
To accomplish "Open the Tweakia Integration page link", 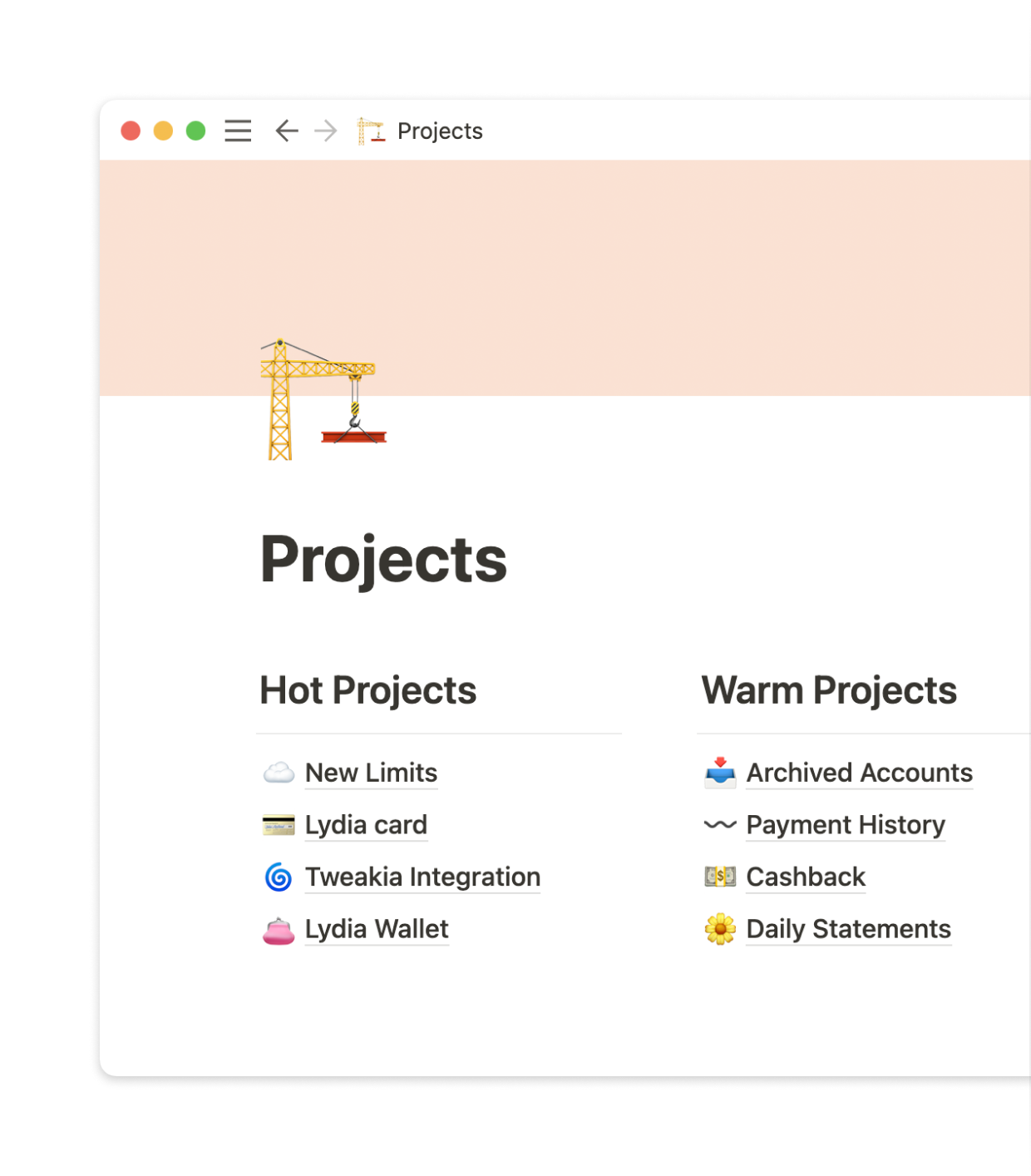I will click(422, 877).
